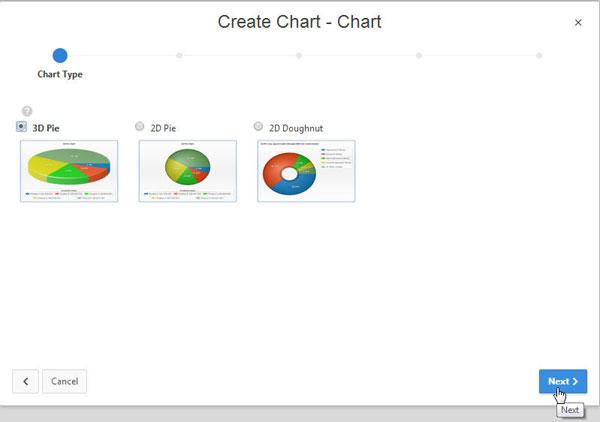Click the 2D Pie chart preview thumbnail
The image size is (600, 422).
click(188, 171)
